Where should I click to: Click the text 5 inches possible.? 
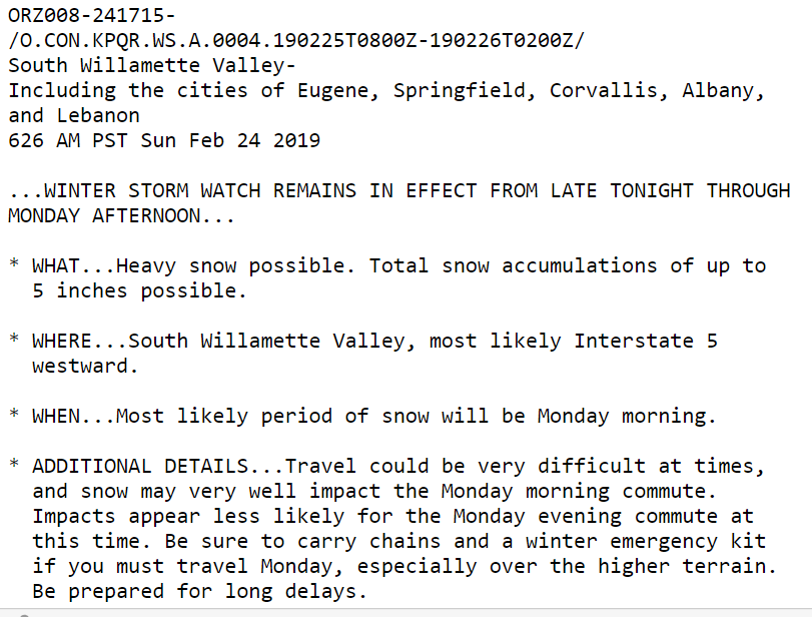139,291
